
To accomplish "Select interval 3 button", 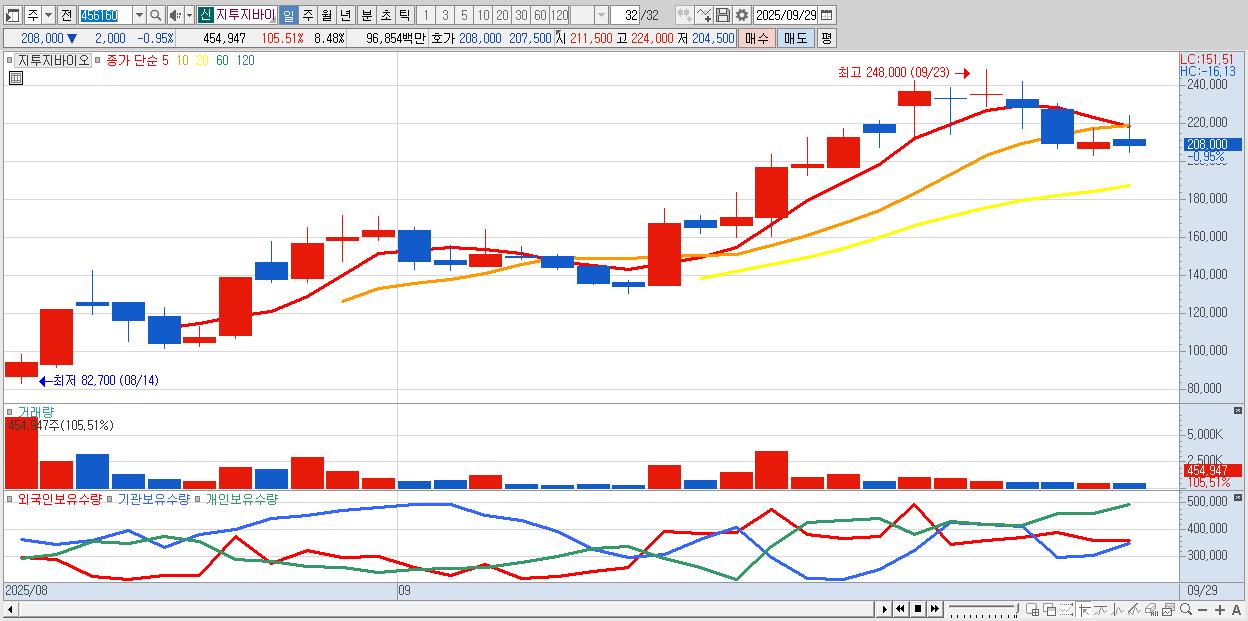I will coord(445,15).
